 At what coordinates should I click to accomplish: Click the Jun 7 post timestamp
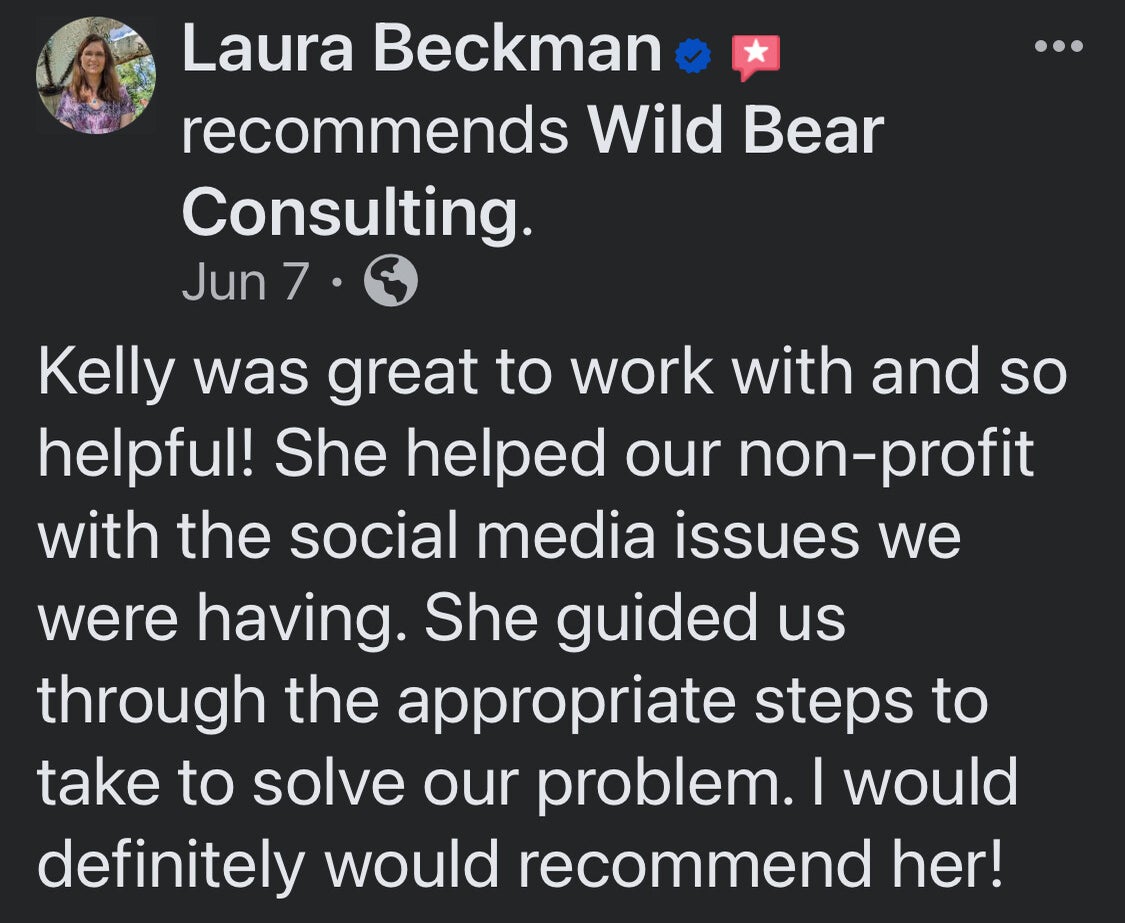pos(245,283)
